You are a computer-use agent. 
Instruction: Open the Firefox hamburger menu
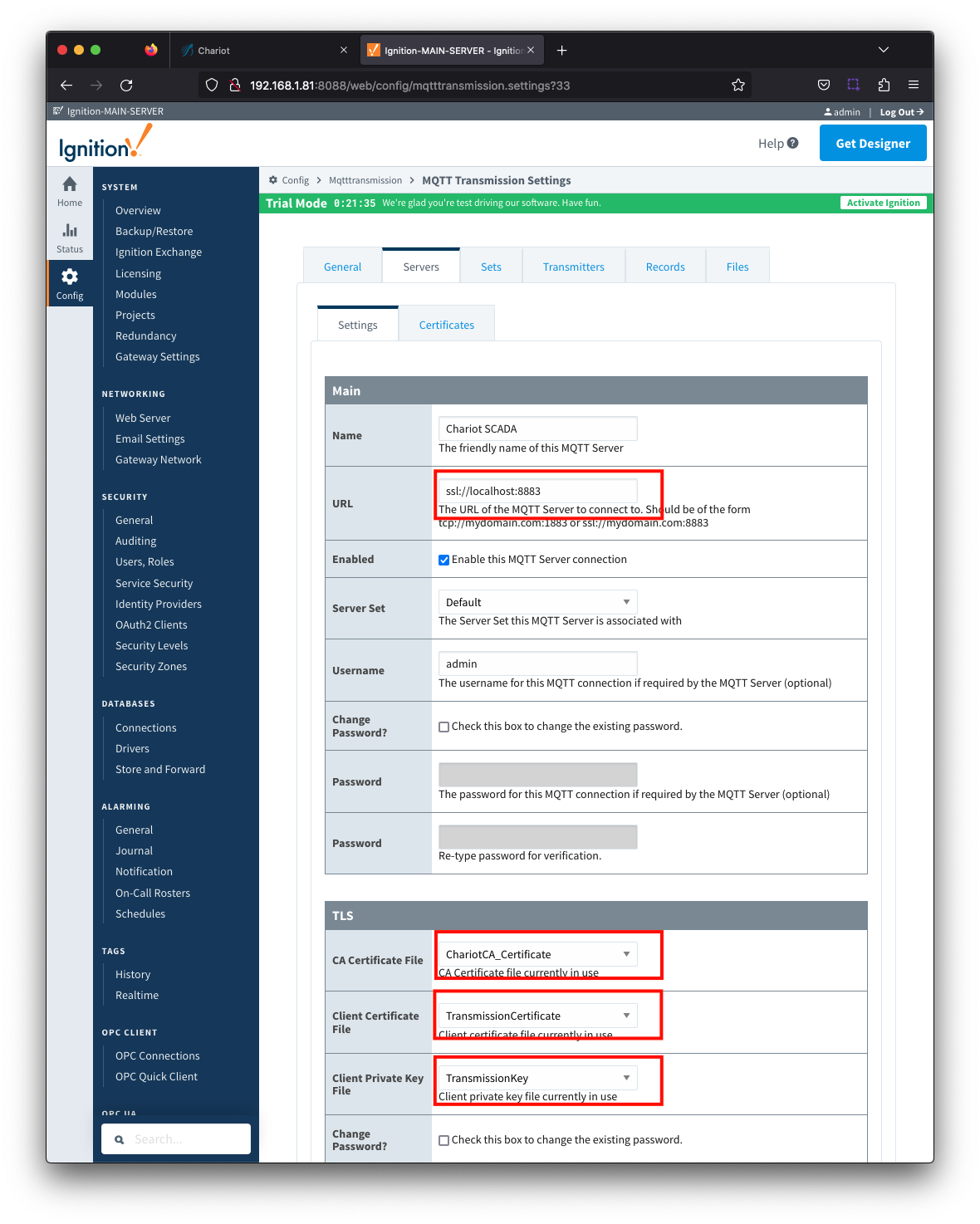pyautogui.click(x=914, y=85)
